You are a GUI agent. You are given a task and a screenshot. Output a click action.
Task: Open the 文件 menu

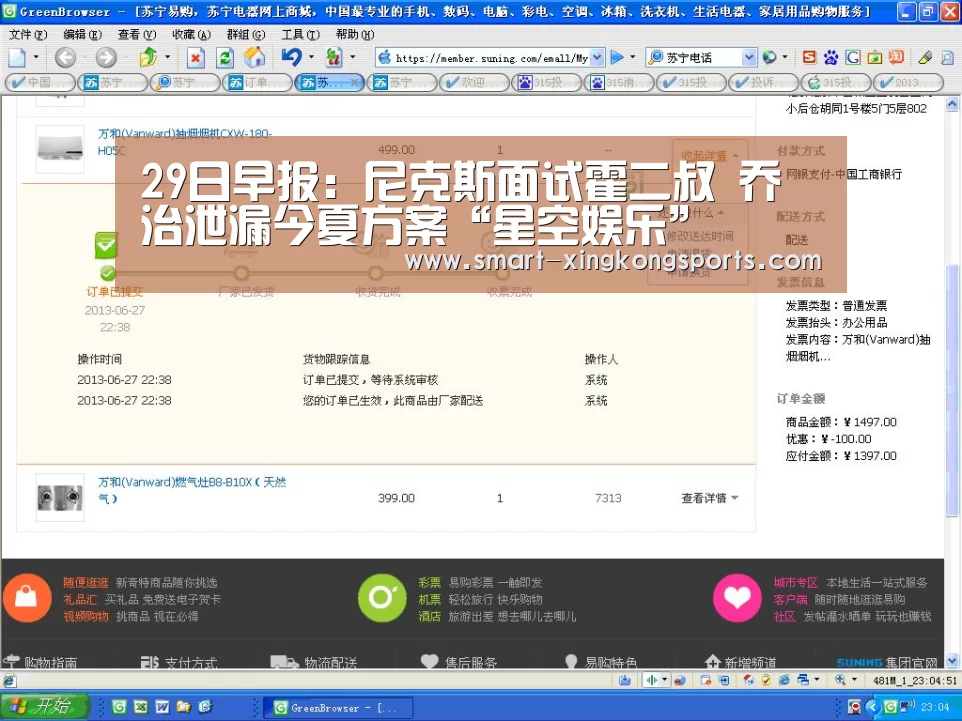(28, 34)
